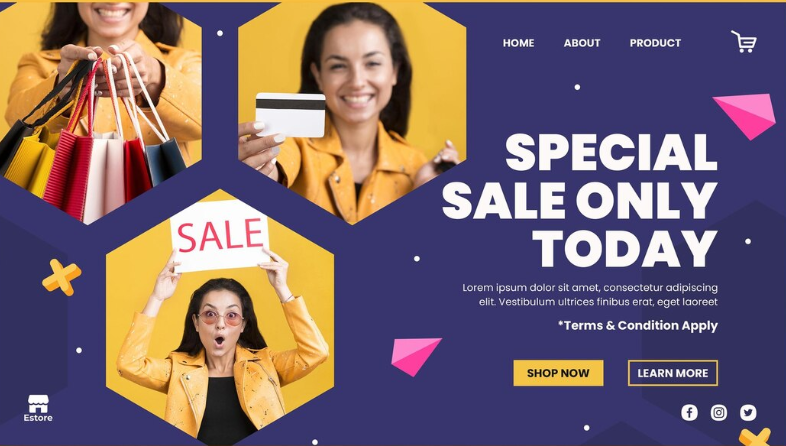Select the PRODUCT menu item
Viewport: 786px width, 446px height.
coord(655,43)
